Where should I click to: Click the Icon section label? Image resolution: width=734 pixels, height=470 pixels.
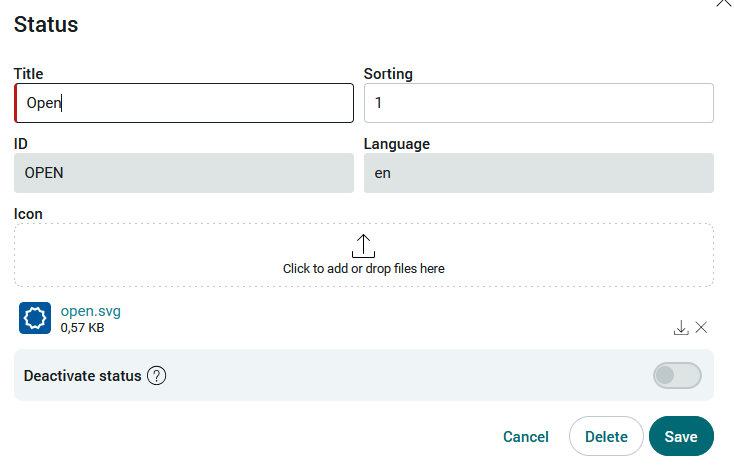pos(28,214)
